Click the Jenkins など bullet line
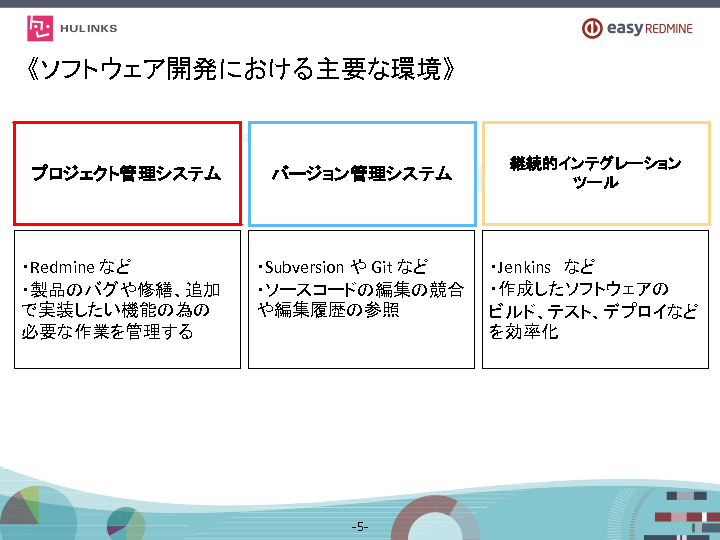The height and width of the screenshot is (540, 720). point(543,268)
